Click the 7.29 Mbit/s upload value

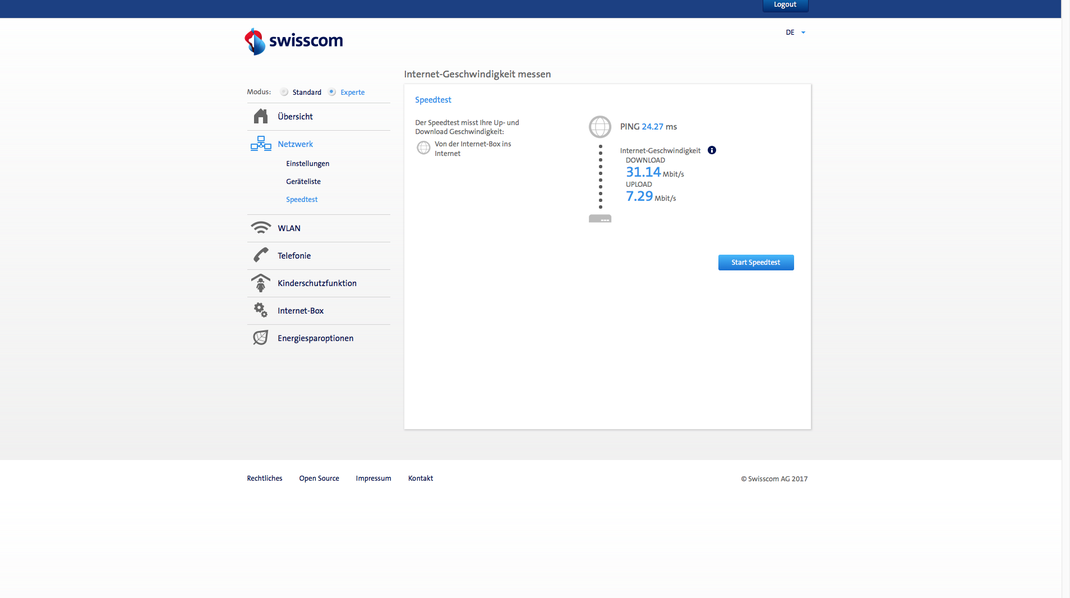tap(650, 196)
